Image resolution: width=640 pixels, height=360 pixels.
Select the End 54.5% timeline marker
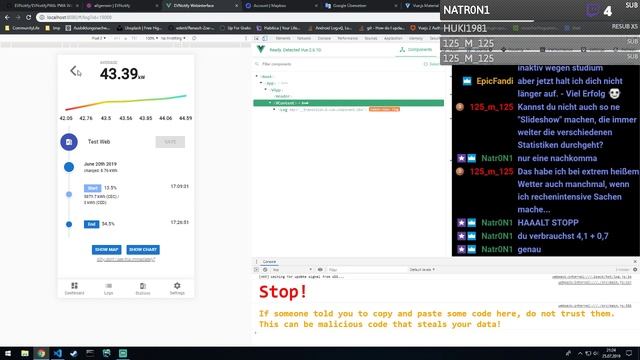click(69, 224)
